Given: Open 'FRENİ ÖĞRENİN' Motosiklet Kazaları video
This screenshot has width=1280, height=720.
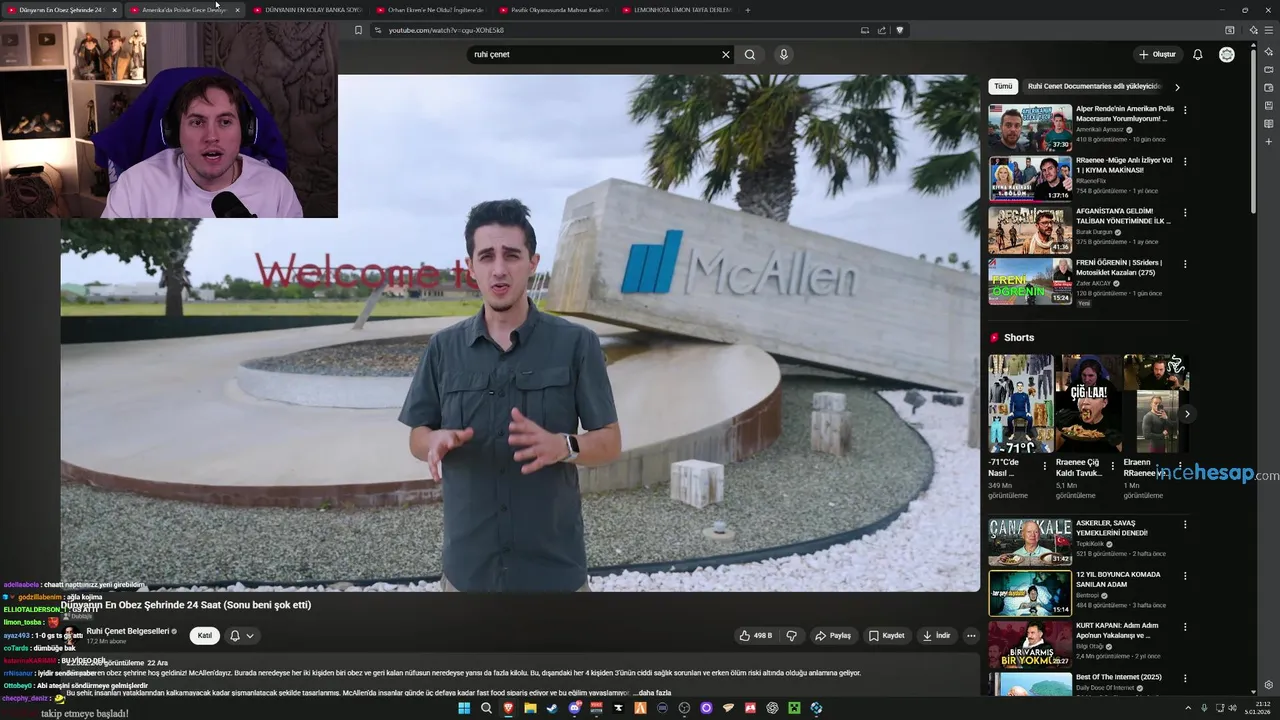Looking at the screenshot, I should 1030,281.
